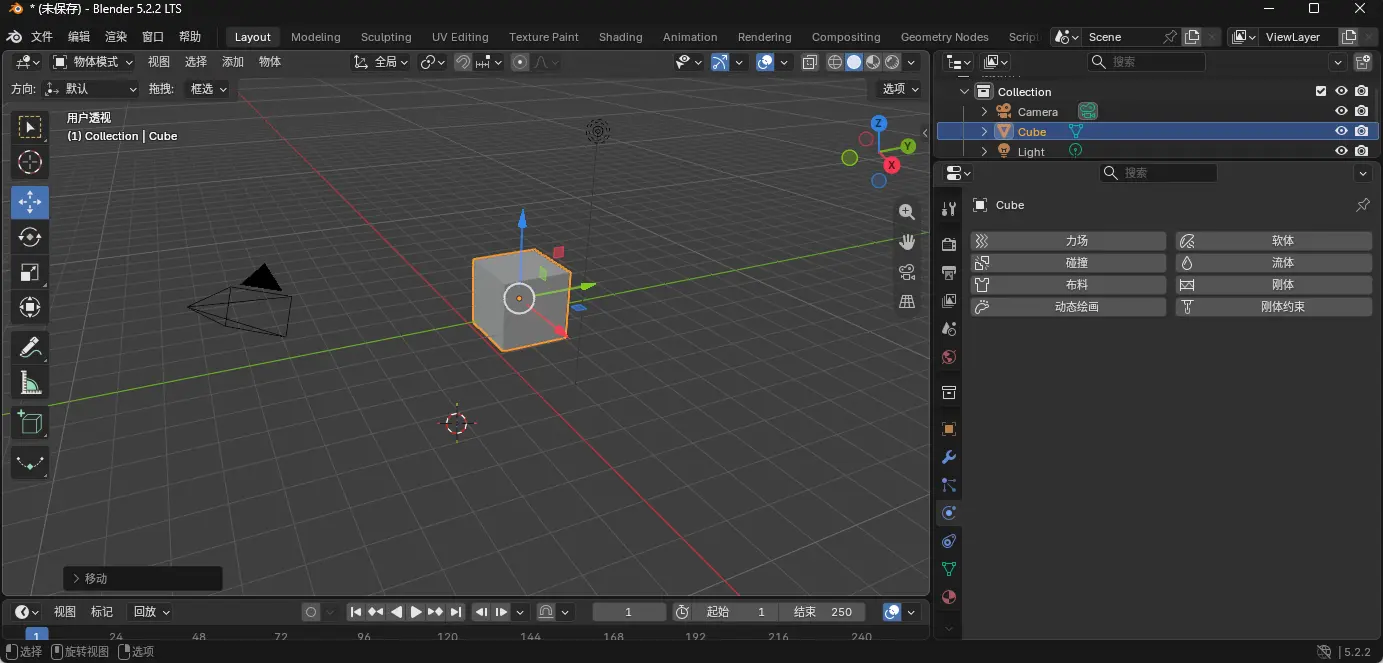The height and width of the screenshot is (663, 1383).
Task: Hide the Light in viewport
Action: click(1342, 151)
